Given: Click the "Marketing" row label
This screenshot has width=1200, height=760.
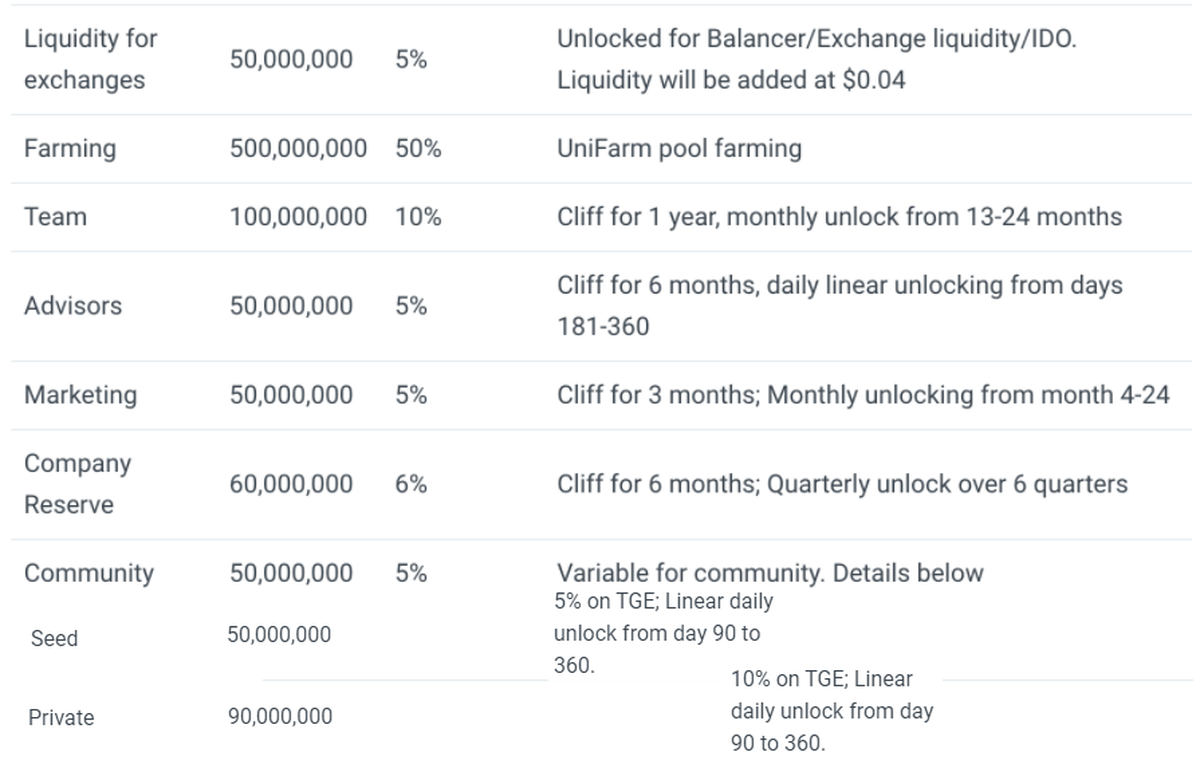Looking at the screenshot, I should [80, 395].
